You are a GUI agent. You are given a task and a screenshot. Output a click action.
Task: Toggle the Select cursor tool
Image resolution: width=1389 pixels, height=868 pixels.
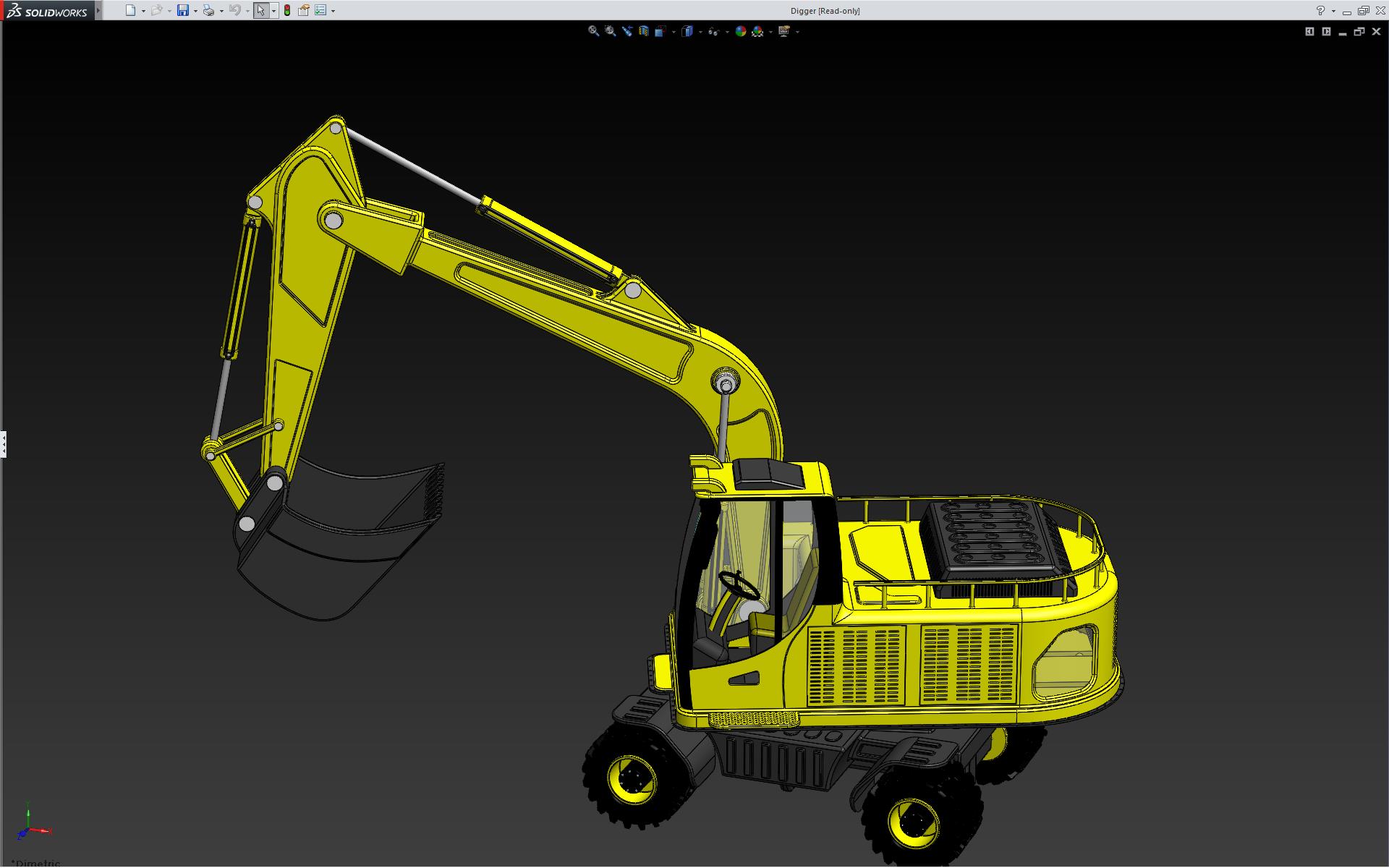[x=260, y=10]
